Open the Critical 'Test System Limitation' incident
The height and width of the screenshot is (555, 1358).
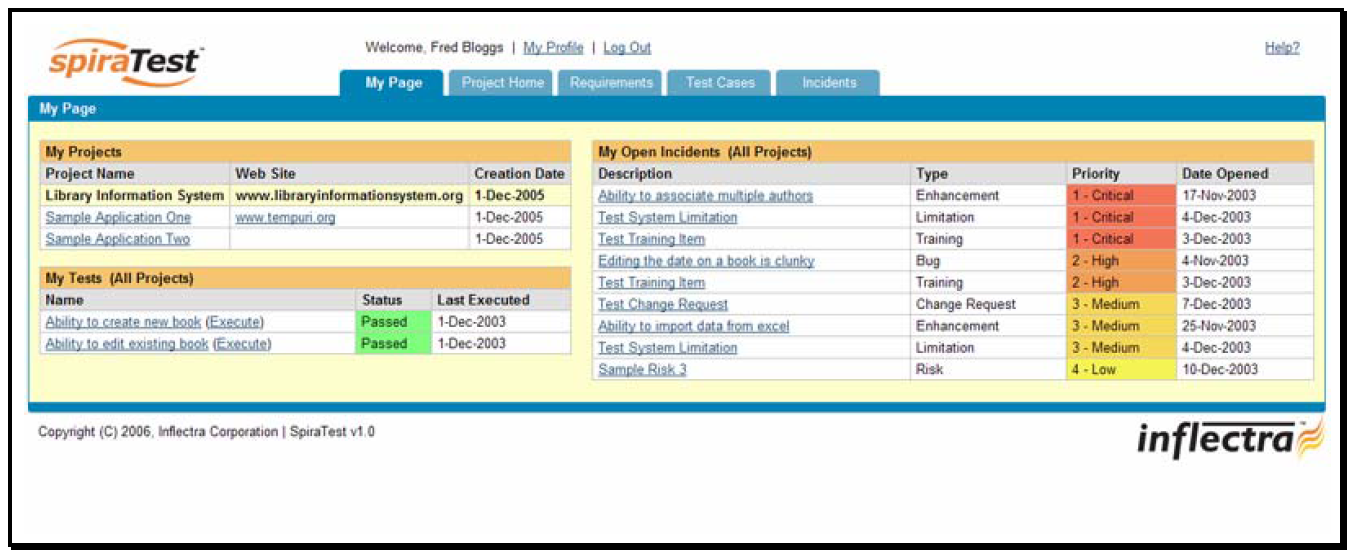tap(667, 217)
